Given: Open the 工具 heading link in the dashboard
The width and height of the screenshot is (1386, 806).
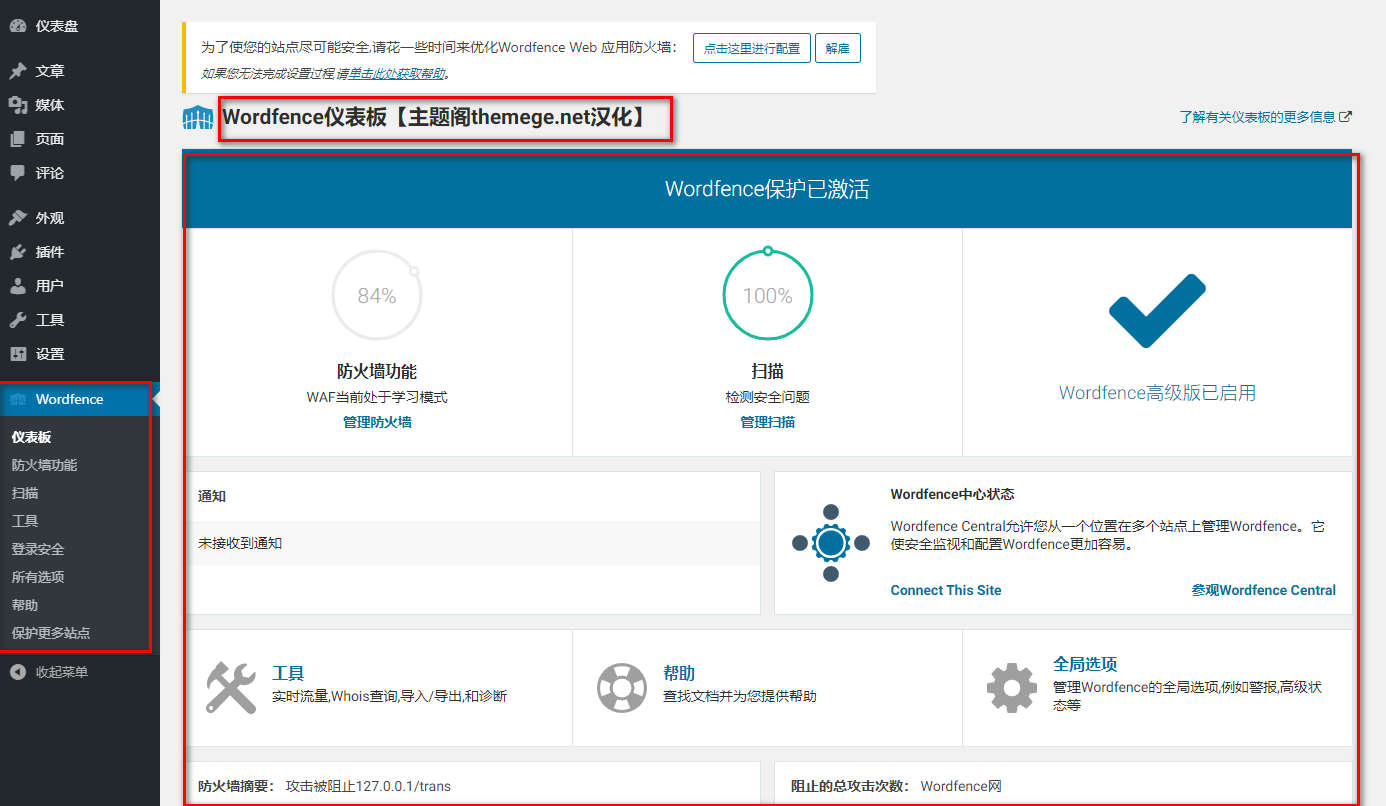Looking at the screenshot, I should tap(288, 674).
